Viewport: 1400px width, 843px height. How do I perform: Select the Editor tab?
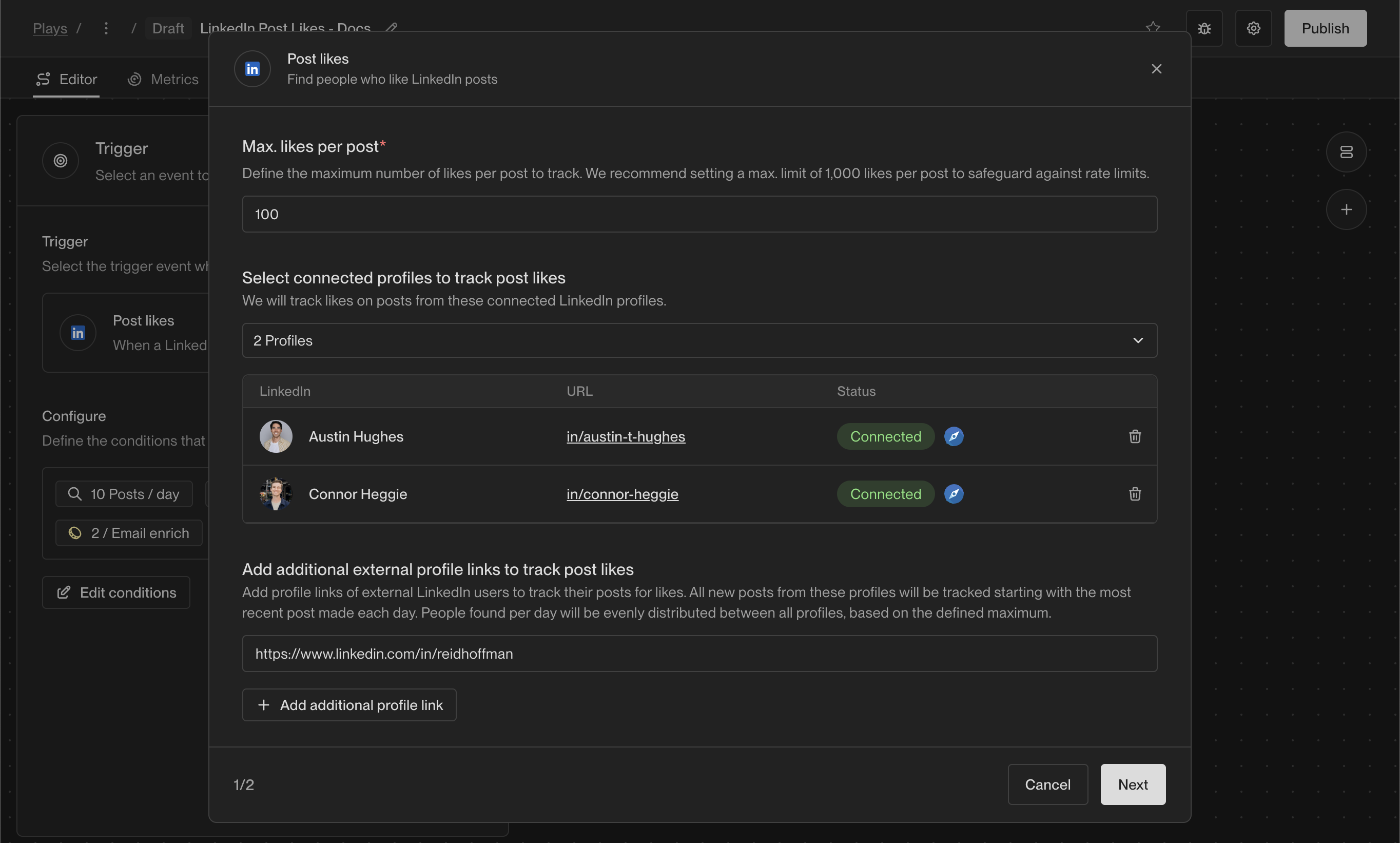point(66,80)
